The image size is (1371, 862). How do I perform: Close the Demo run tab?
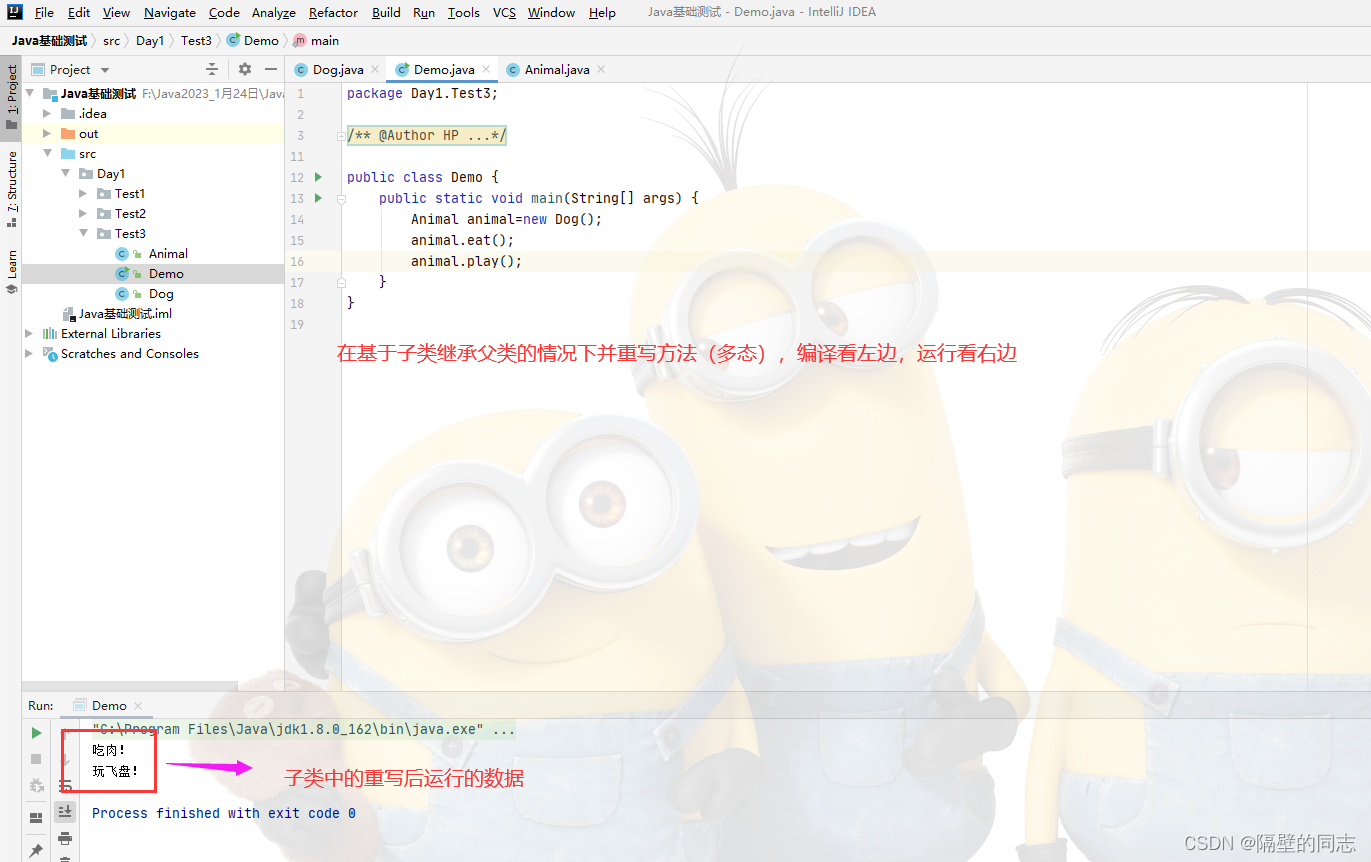click(x=138, y=706)
